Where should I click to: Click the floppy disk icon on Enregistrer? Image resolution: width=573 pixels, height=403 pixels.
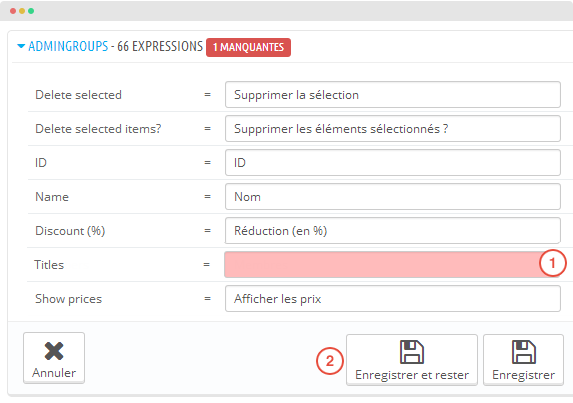(523, 352)
